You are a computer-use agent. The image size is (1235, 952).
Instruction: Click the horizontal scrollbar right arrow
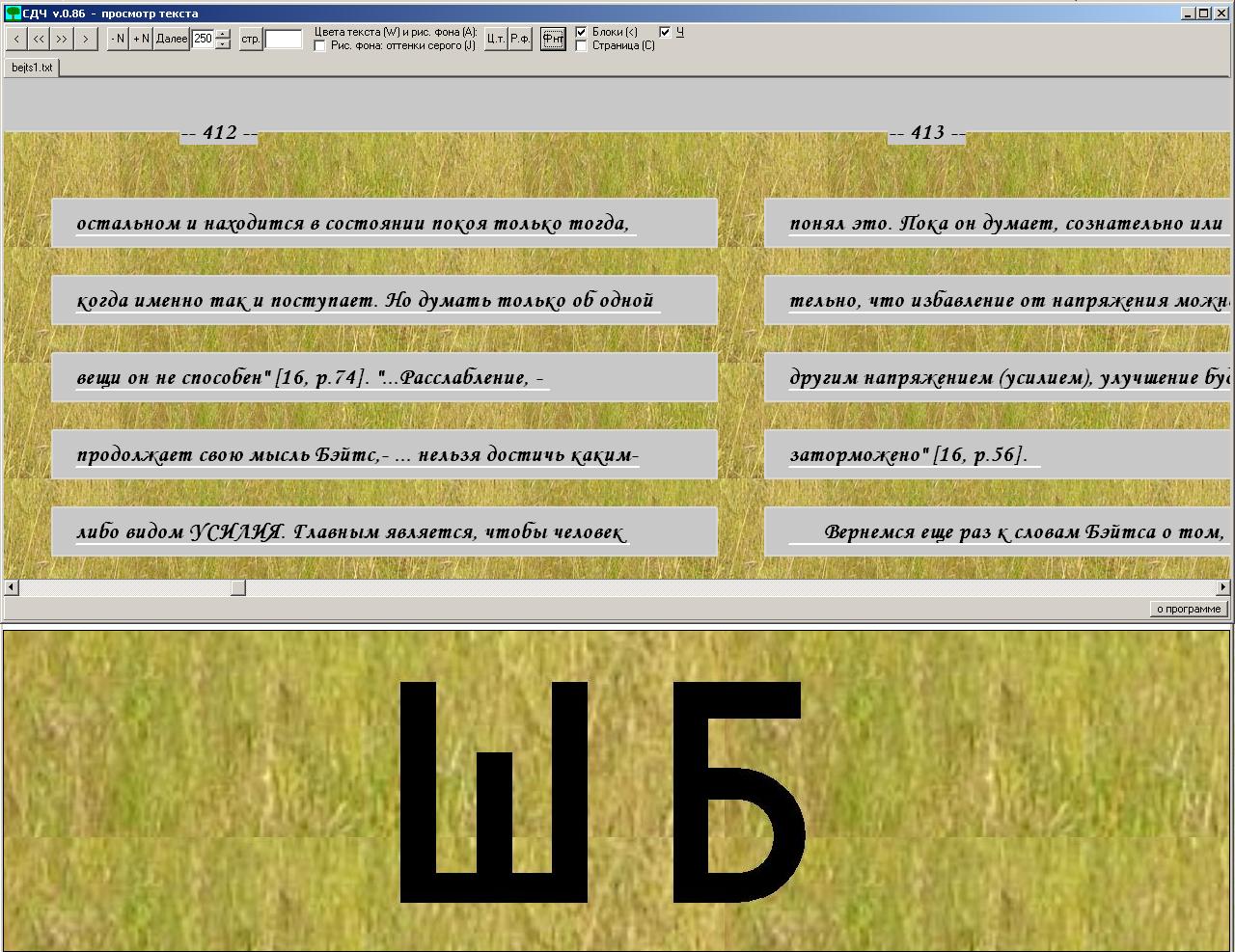[x=1223, y=587]
